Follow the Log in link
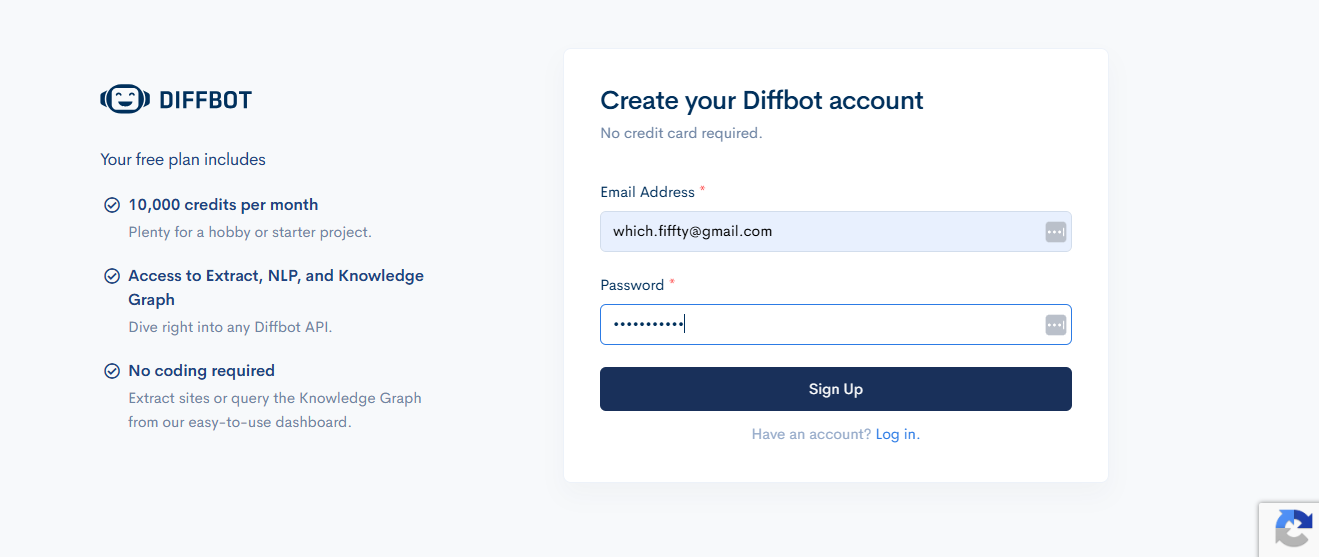 (897, 434)
